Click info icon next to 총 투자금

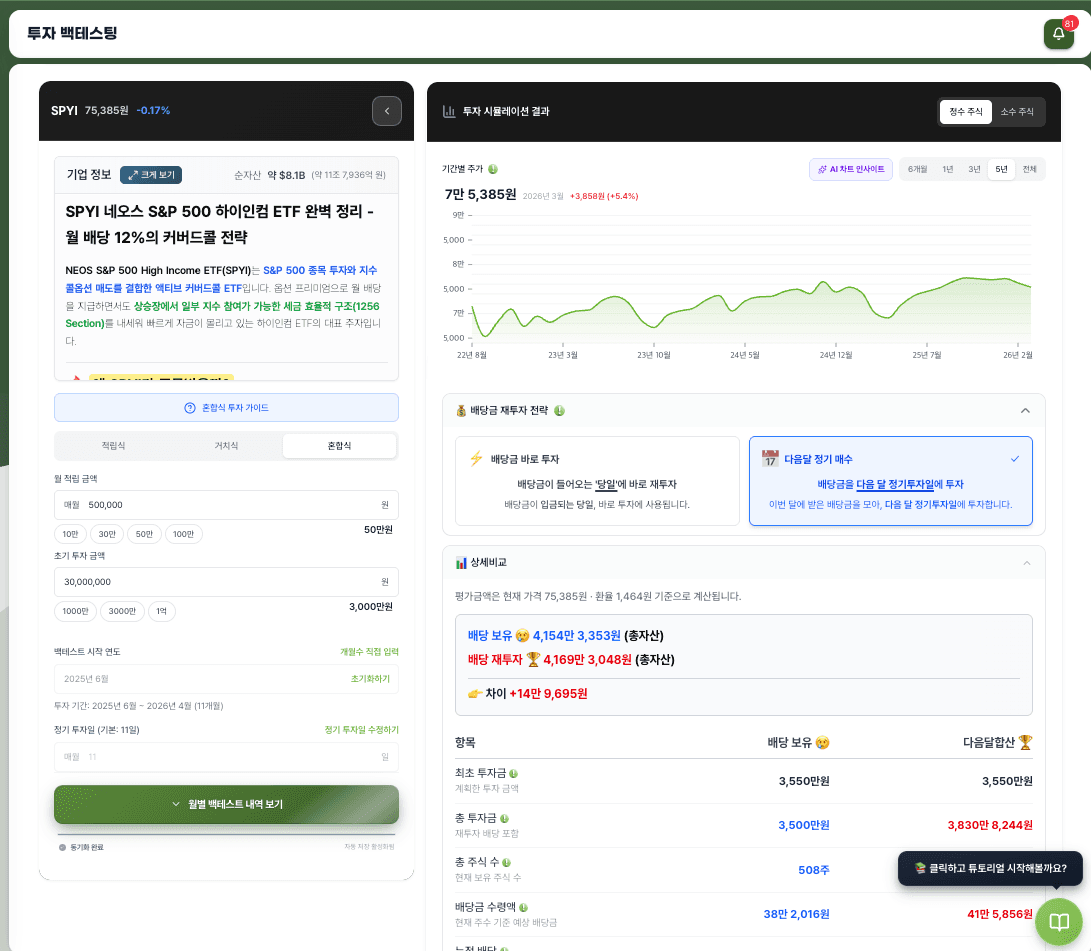tap(504, 819)
